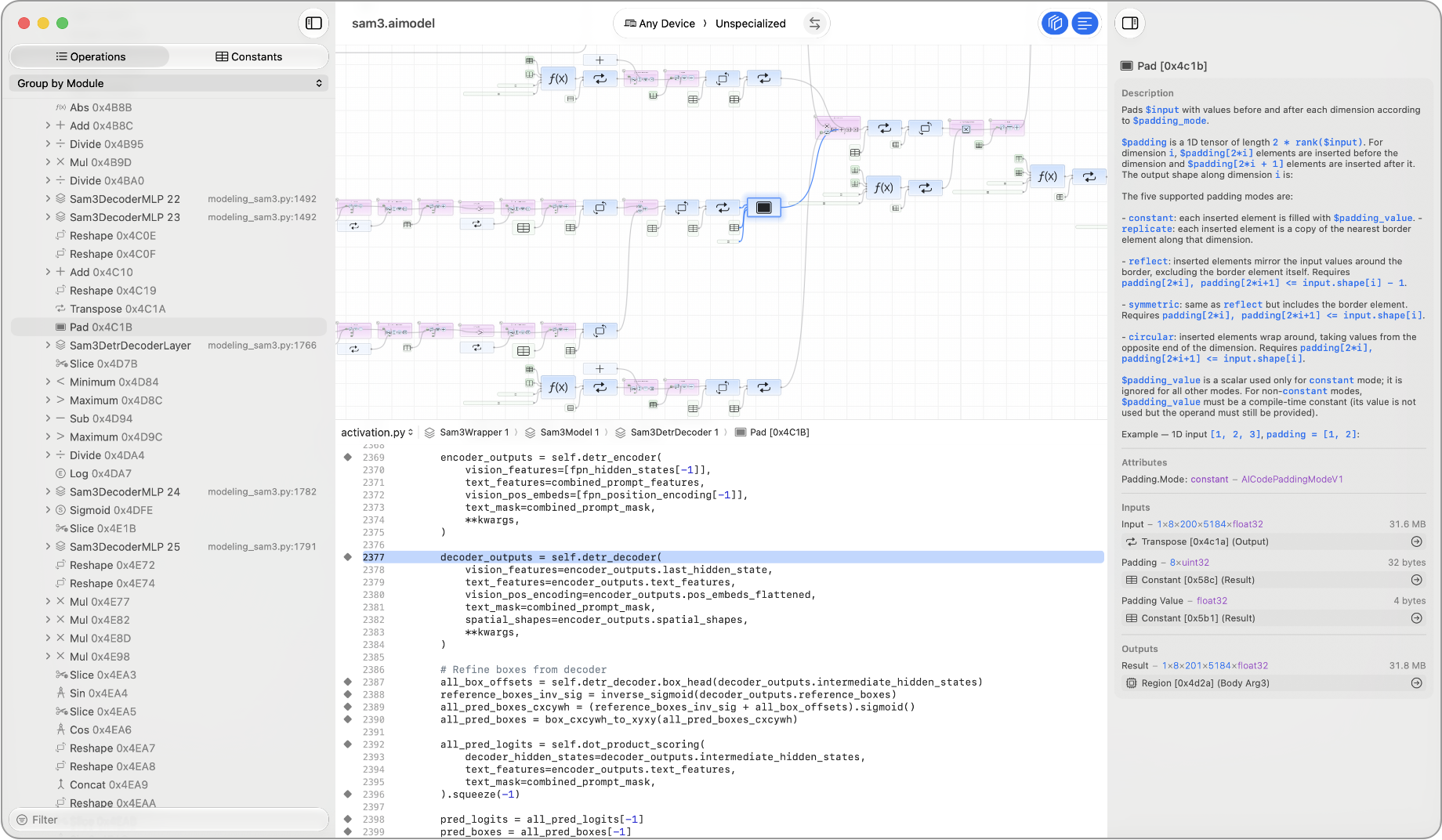1442x840 pixels.
Task: Expand Sam3DecoderMLP 22 module
Action: click(x=48, y=199)
